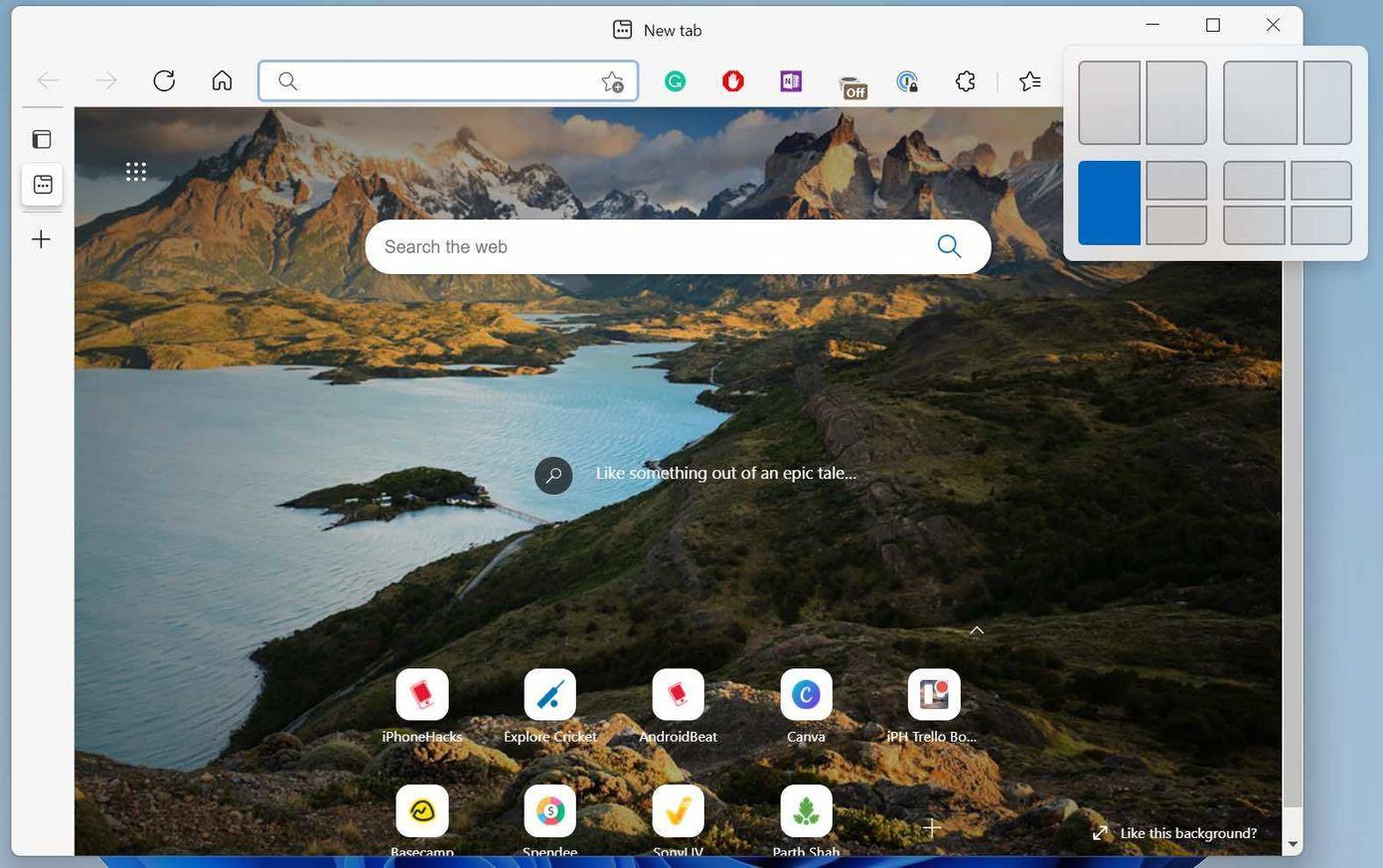The width and height of the screenshot is (1383, 868).
Task: Open the Favorites list
Action: pos(1030,81)
